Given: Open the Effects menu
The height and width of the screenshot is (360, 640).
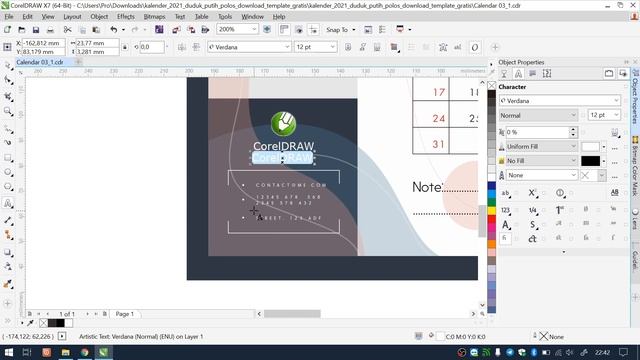Looking at the screenshot, I should [126, 17].
